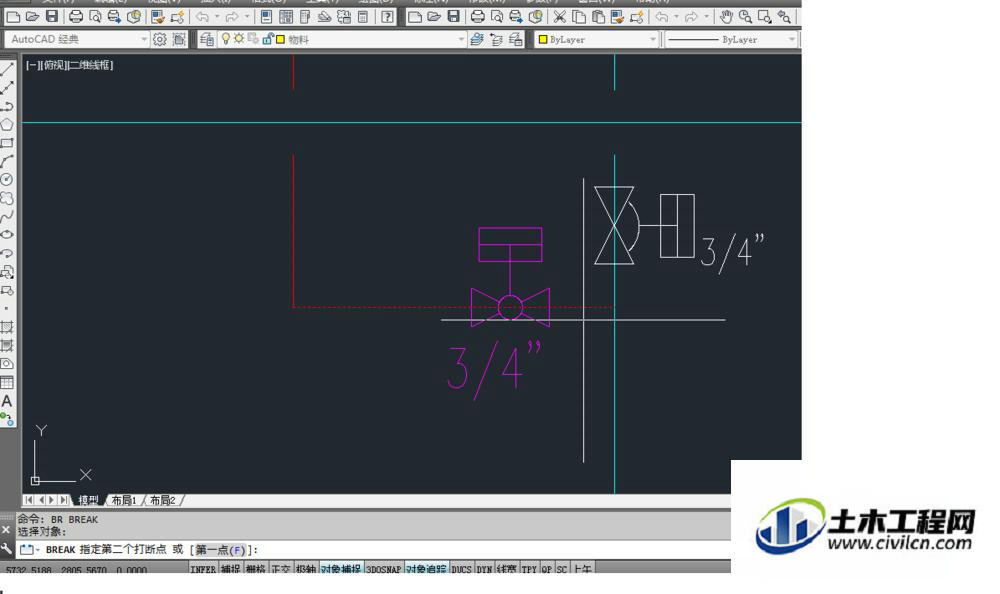
Task: Toggle 捕捉 snap mode in status bar
Action: (x=231, y=568)
